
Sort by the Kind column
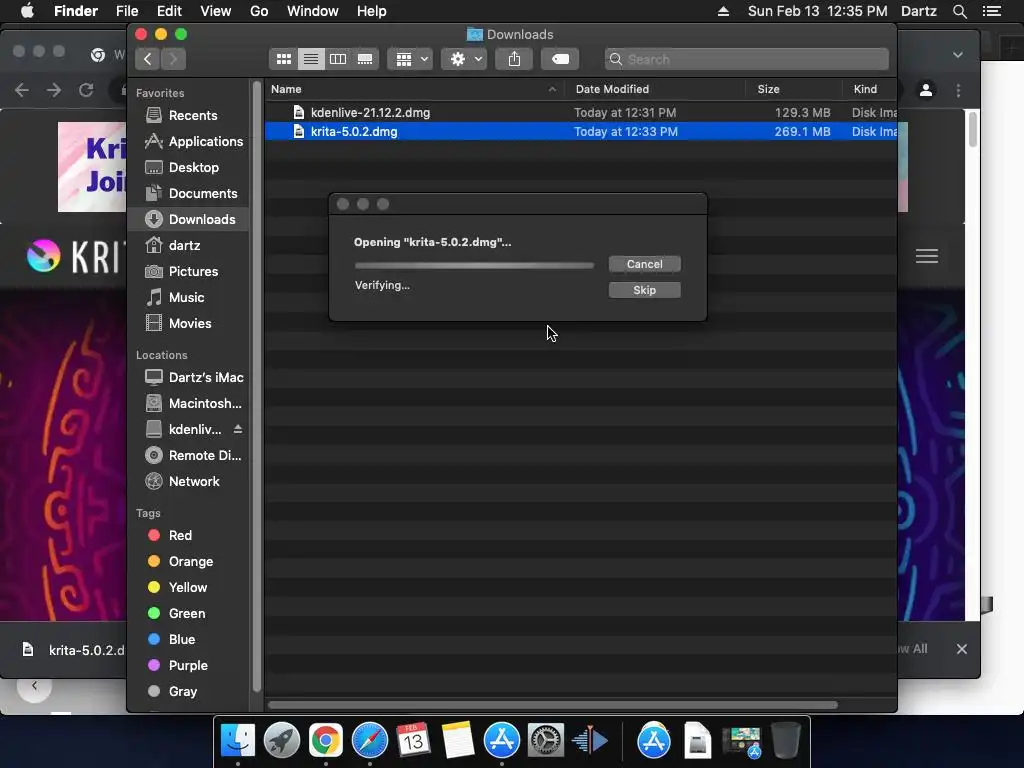coord(869,89)
